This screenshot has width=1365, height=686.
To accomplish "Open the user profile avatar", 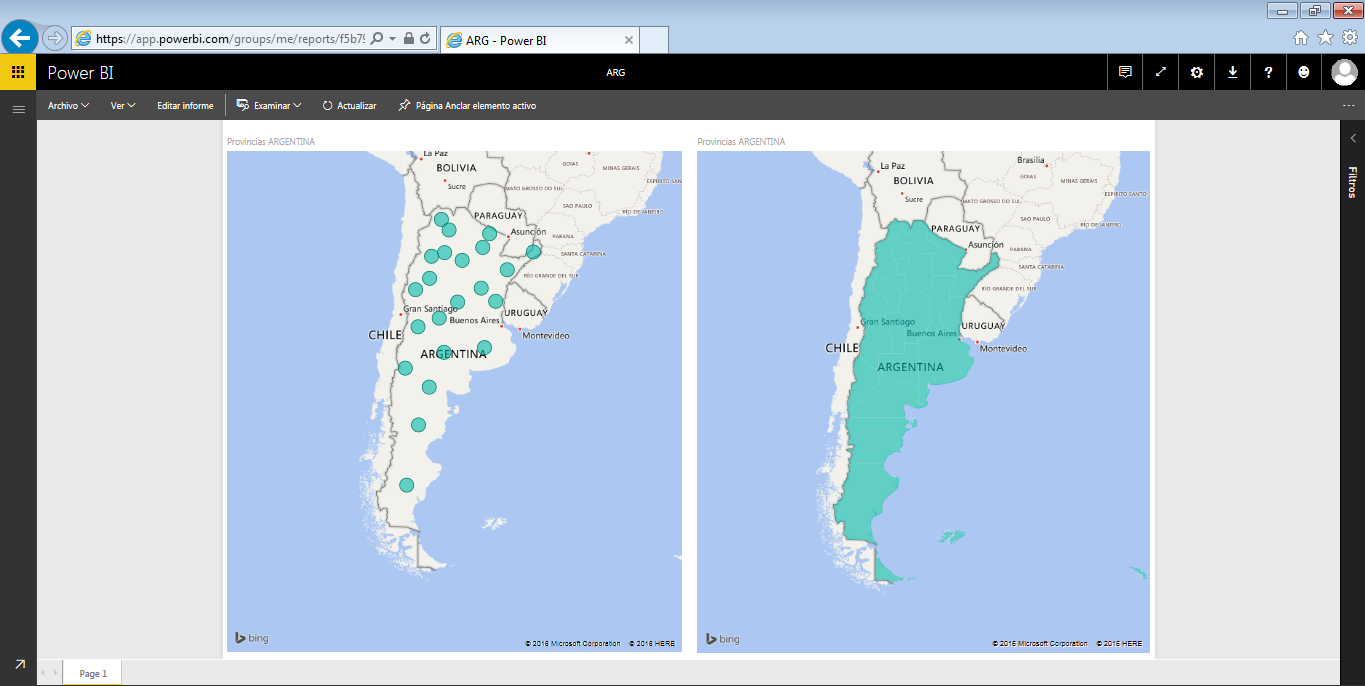I will pos(1344,72).
